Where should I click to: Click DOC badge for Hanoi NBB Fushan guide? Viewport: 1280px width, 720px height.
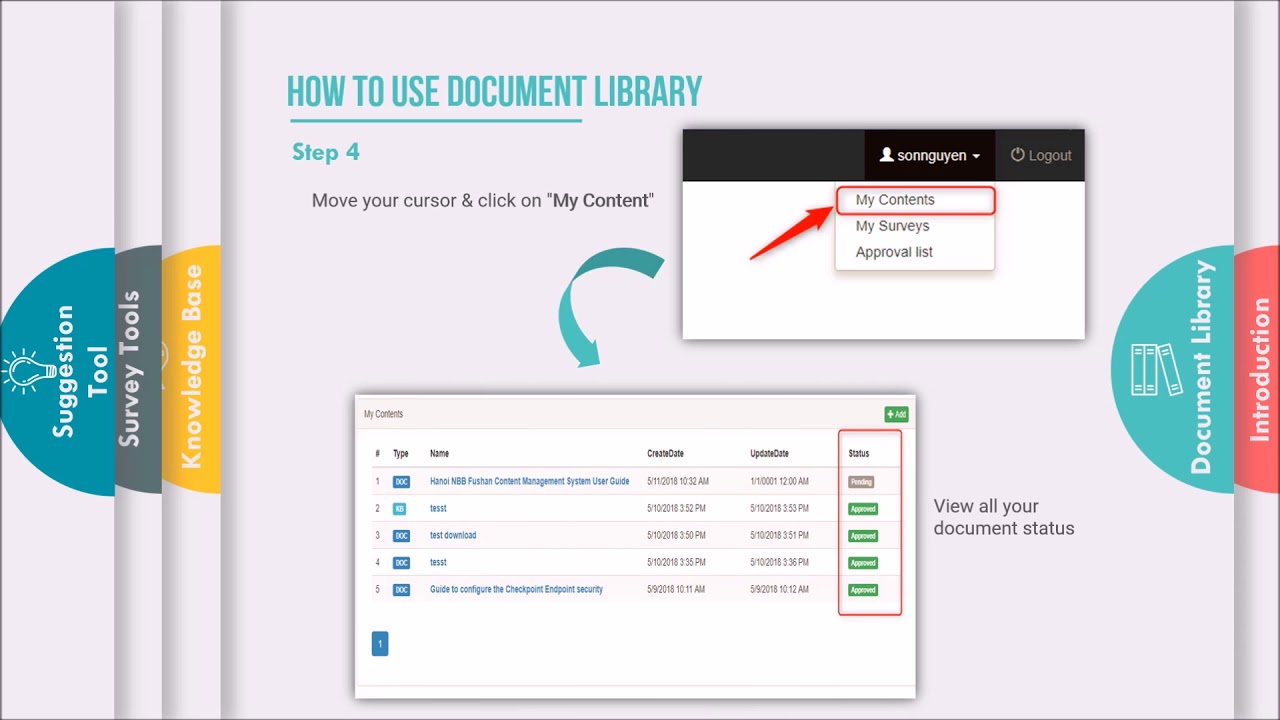coord(401,482)
